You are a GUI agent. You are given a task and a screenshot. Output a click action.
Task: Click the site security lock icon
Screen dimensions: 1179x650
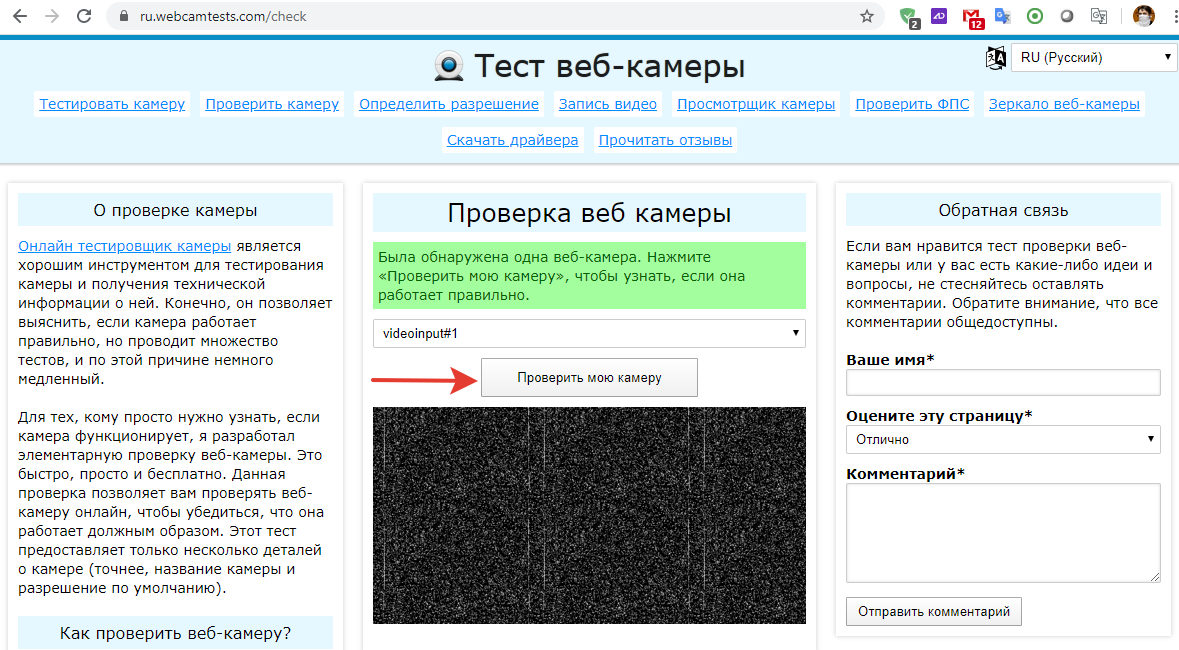(x=122, y=16)
